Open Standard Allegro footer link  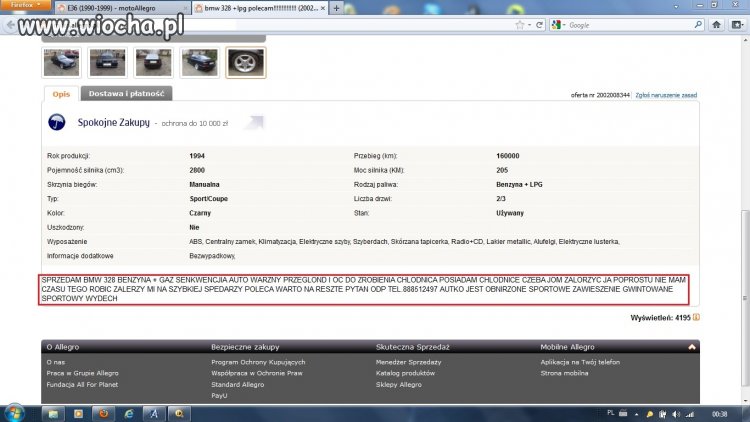click(238, 384)
